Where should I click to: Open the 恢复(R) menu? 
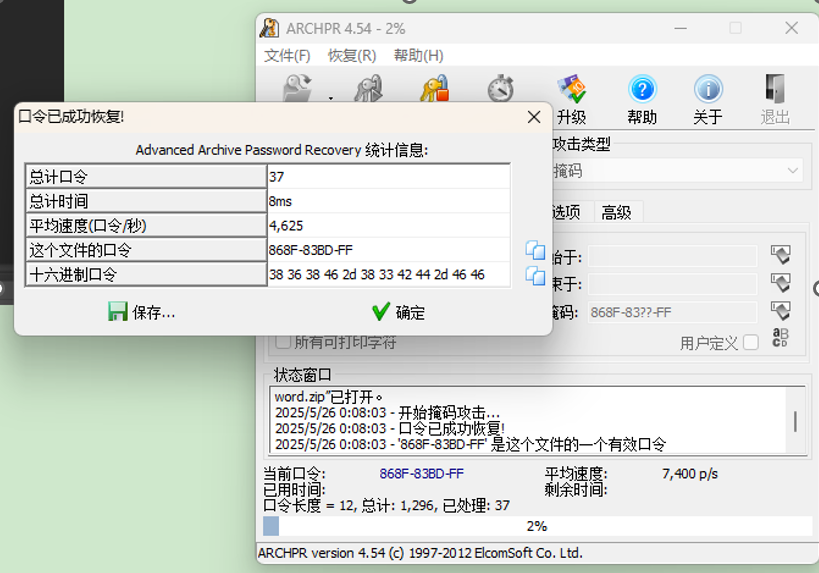(352, 55)
